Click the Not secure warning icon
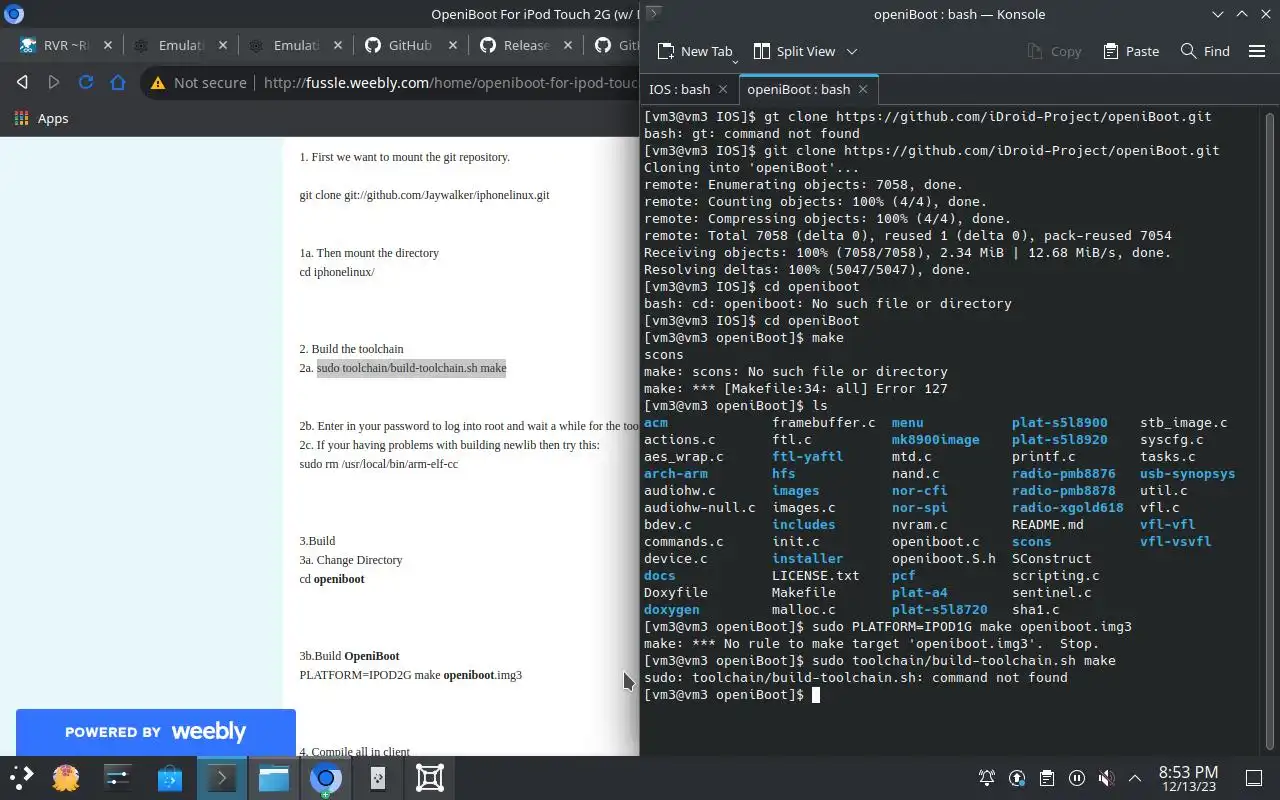The image size is (1280, 800). click(x=157, y=83)
